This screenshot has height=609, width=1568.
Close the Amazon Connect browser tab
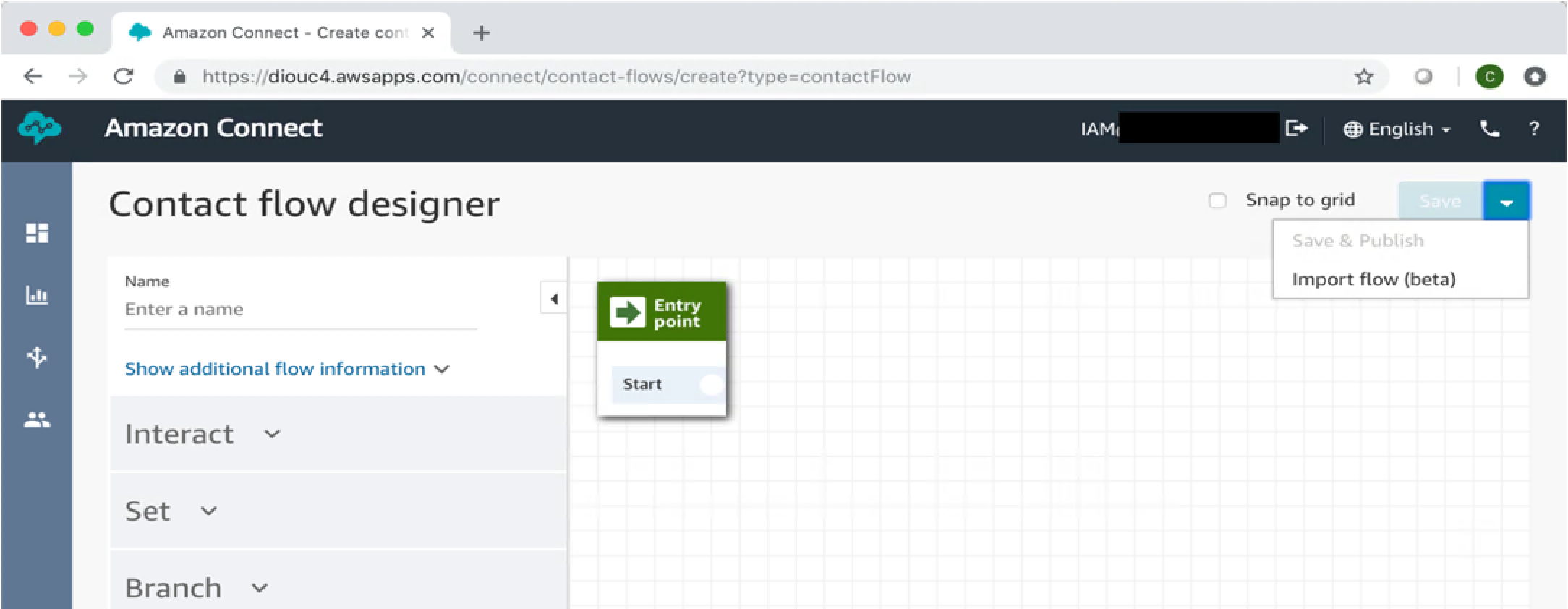coord(428,33)
